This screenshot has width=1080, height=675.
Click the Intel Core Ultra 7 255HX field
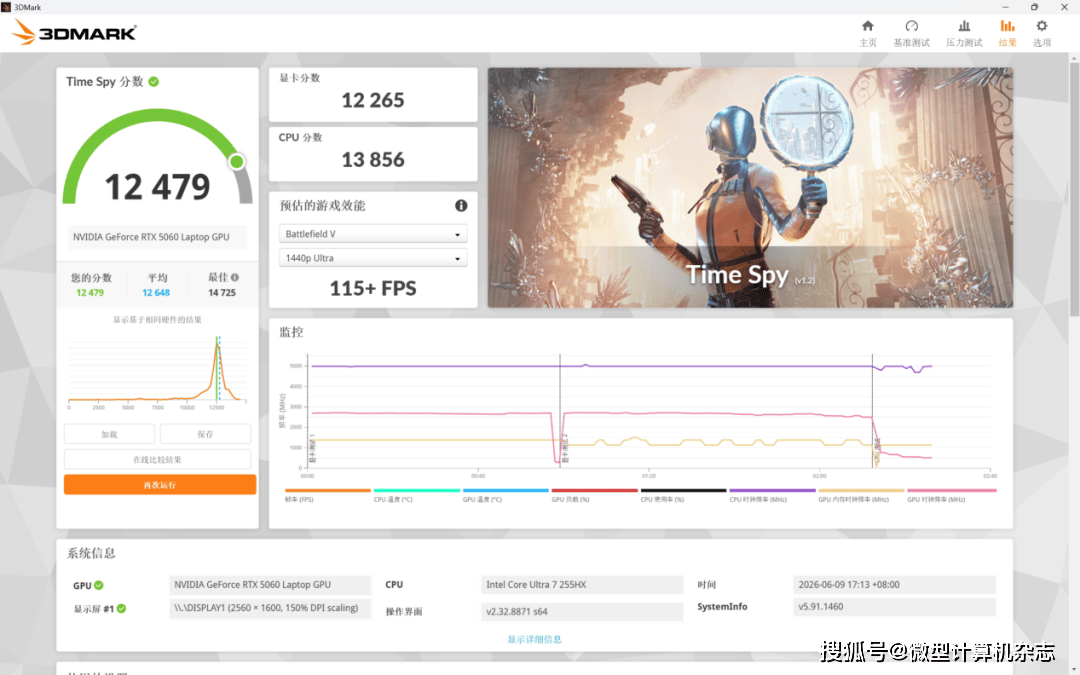pyautogui.click(x=581, y=585)
